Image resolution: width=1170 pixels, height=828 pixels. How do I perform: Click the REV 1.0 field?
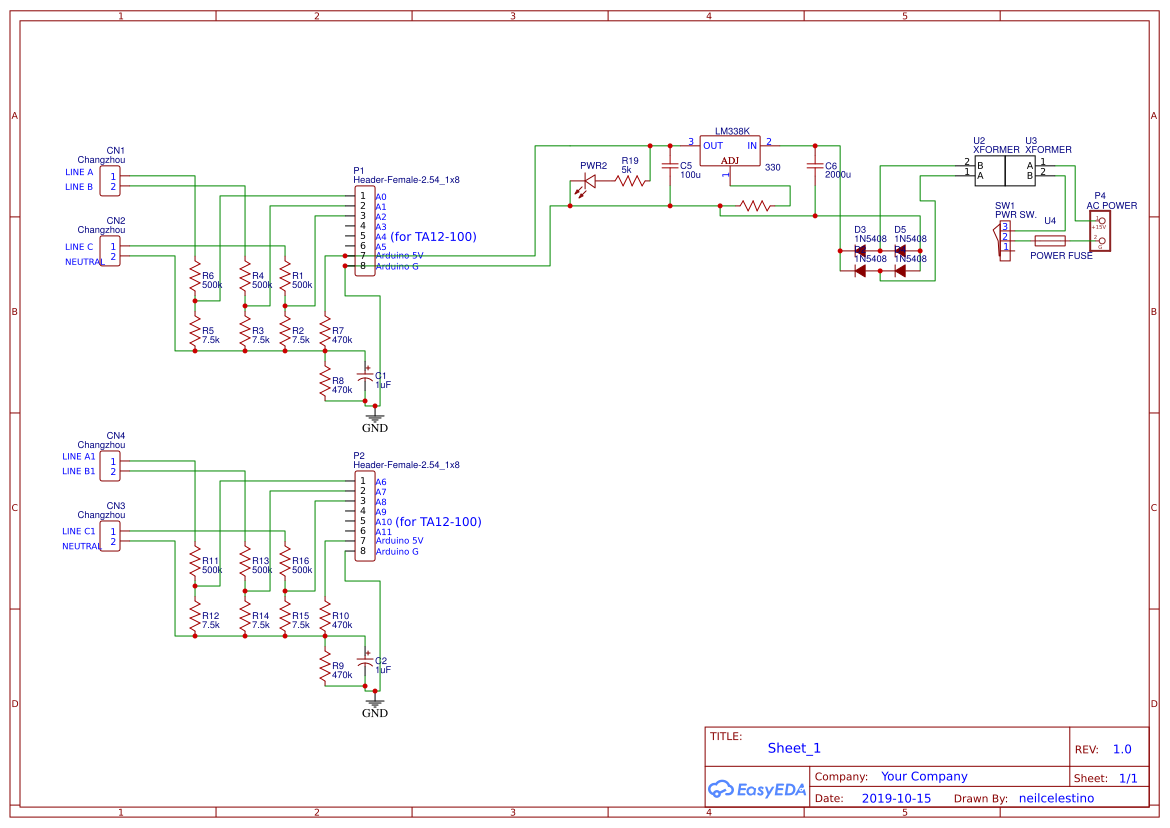click(1121, 748)
